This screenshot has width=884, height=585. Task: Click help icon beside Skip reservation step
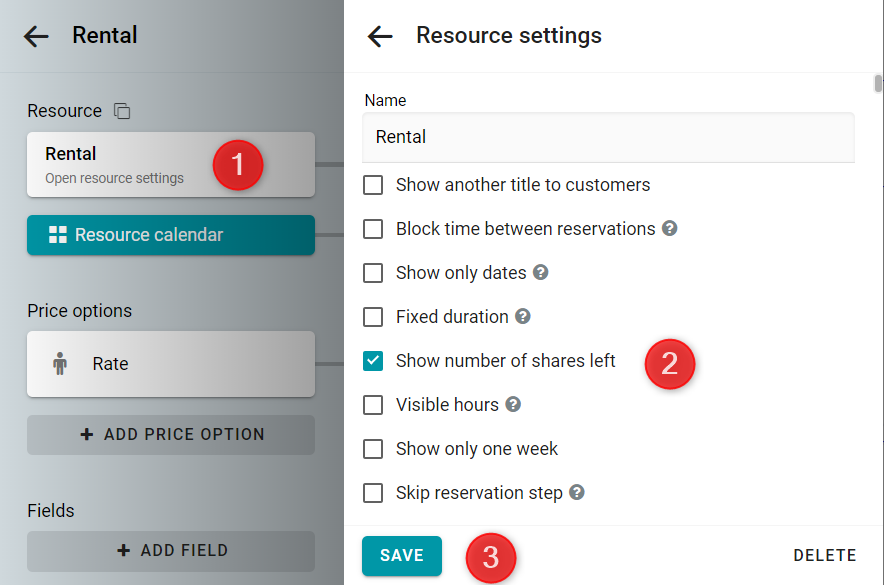tap(577, 492)
